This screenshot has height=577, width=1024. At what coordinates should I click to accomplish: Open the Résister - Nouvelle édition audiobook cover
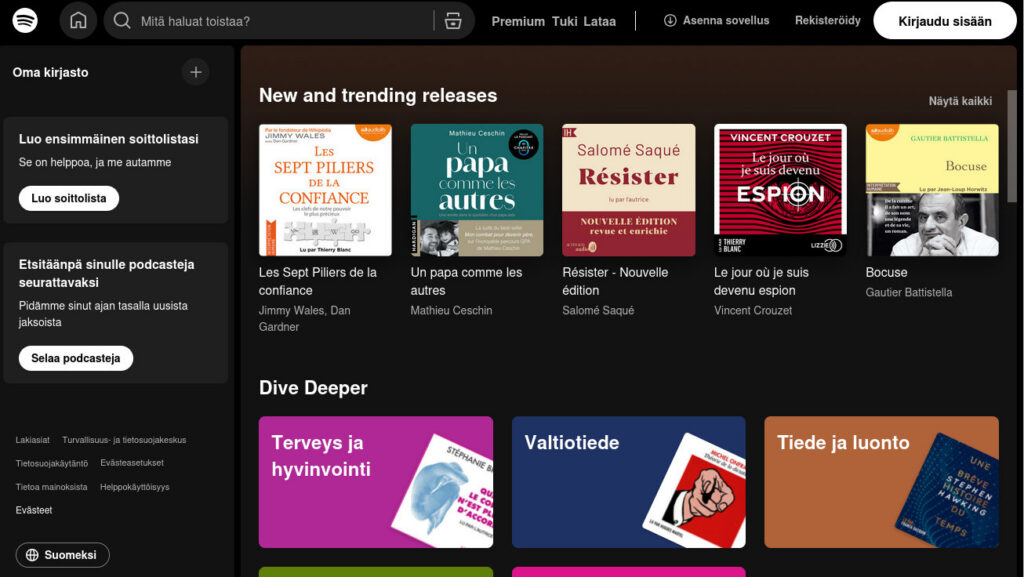[x=630, y=190]
